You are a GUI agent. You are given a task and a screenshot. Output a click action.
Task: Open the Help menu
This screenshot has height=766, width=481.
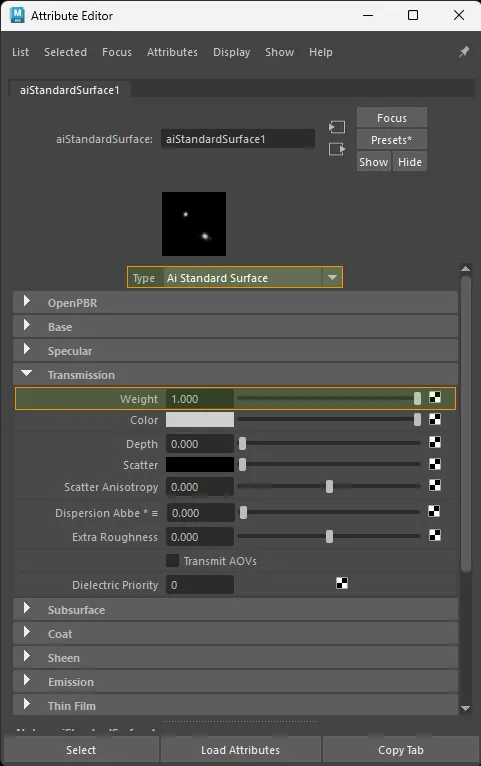pos(320,52)
